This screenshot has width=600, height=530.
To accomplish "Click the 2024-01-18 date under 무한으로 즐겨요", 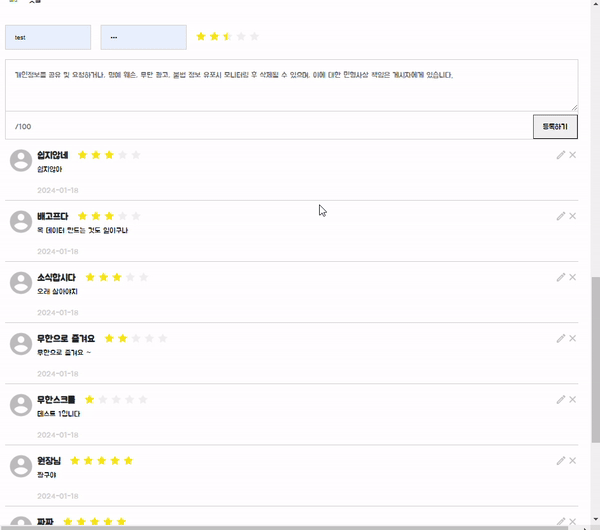I will coord(58,374).
